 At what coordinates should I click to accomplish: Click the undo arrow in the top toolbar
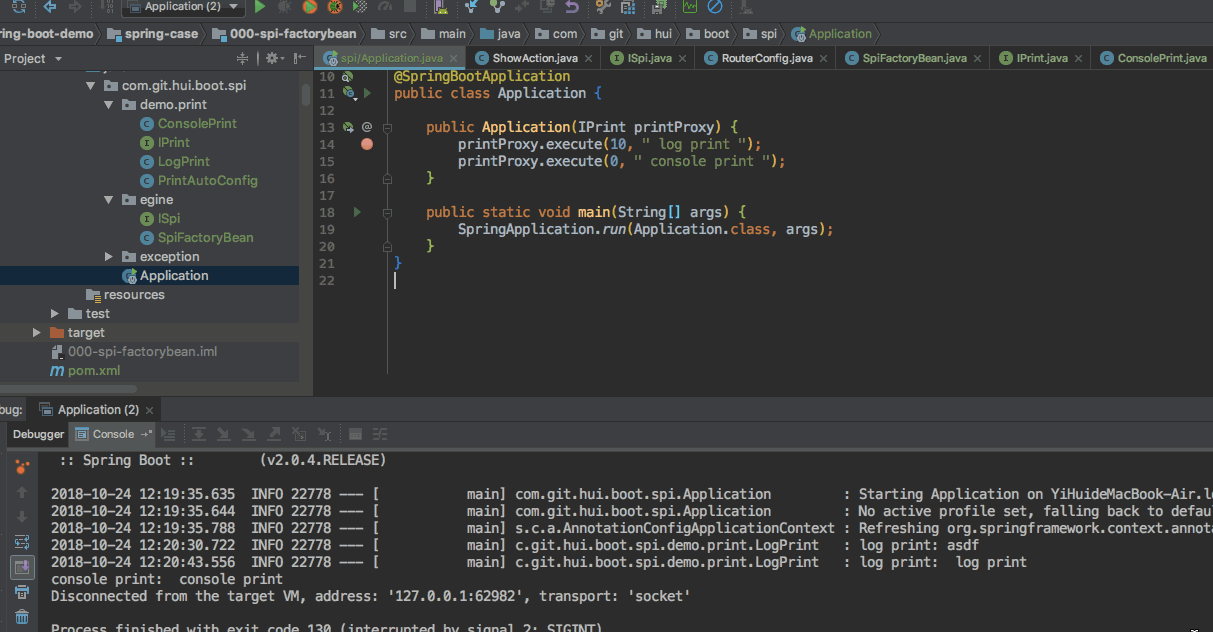[x=571, y=7]
